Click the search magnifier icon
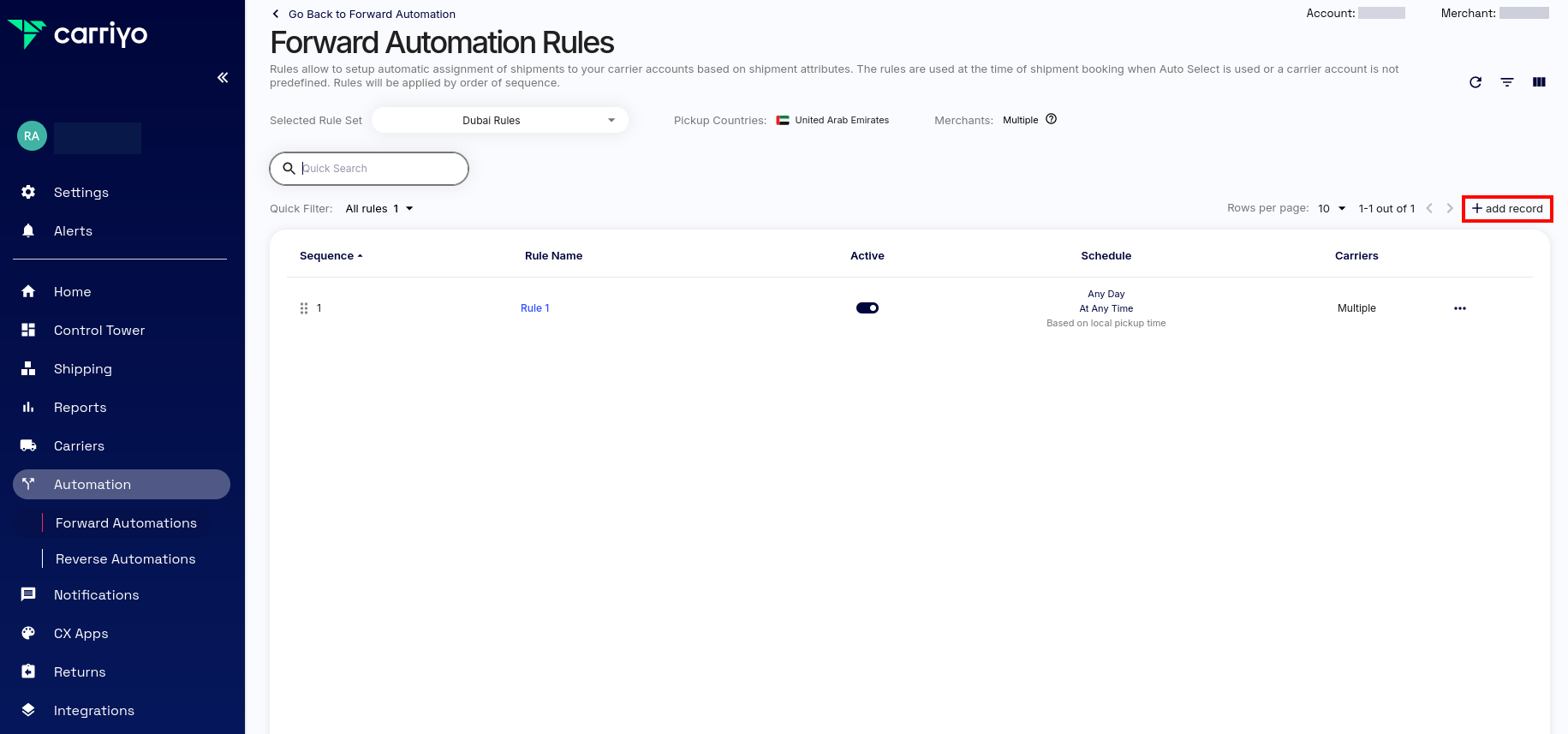This screenshot has width=1568, height=734. (289, 169)
